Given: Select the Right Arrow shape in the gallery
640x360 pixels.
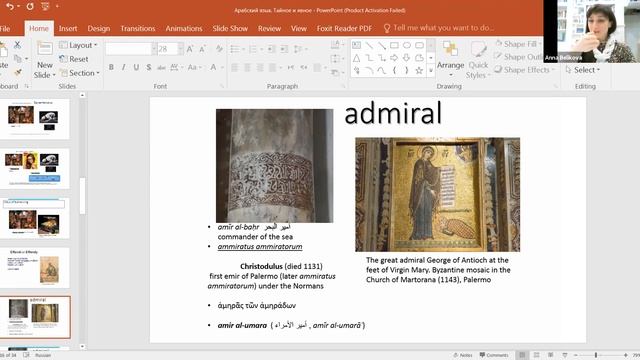Looking at the screenshot, I should 394,58.
